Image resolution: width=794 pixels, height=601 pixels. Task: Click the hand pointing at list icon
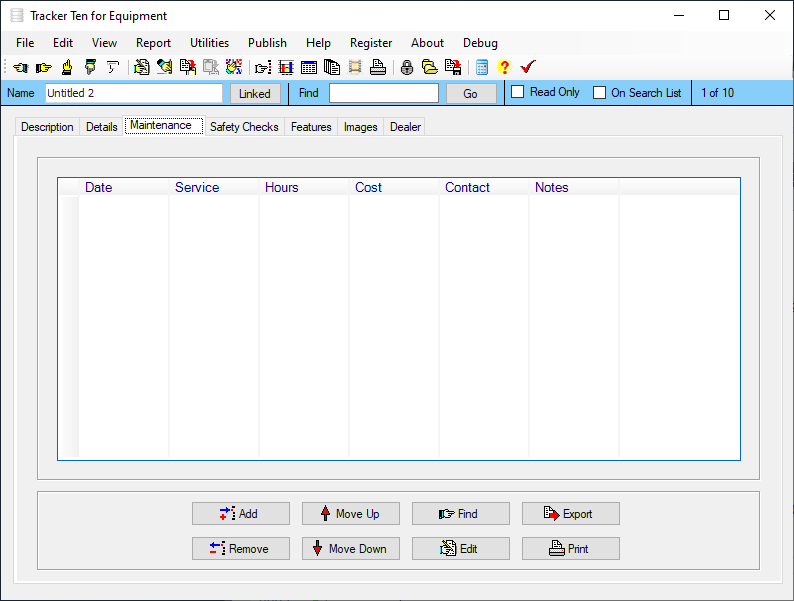coord(263,67)
